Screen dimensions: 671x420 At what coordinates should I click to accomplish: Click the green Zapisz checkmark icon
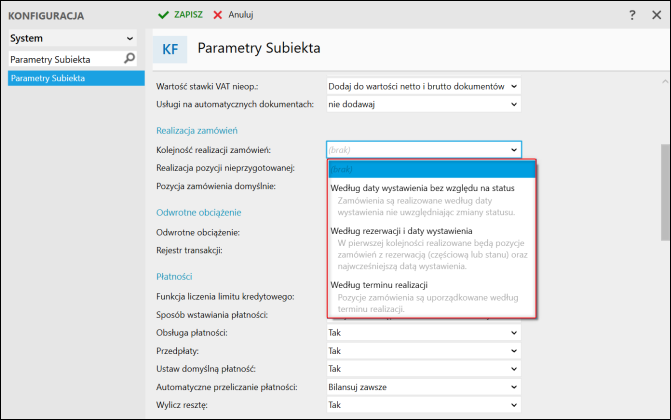[162, 16]
